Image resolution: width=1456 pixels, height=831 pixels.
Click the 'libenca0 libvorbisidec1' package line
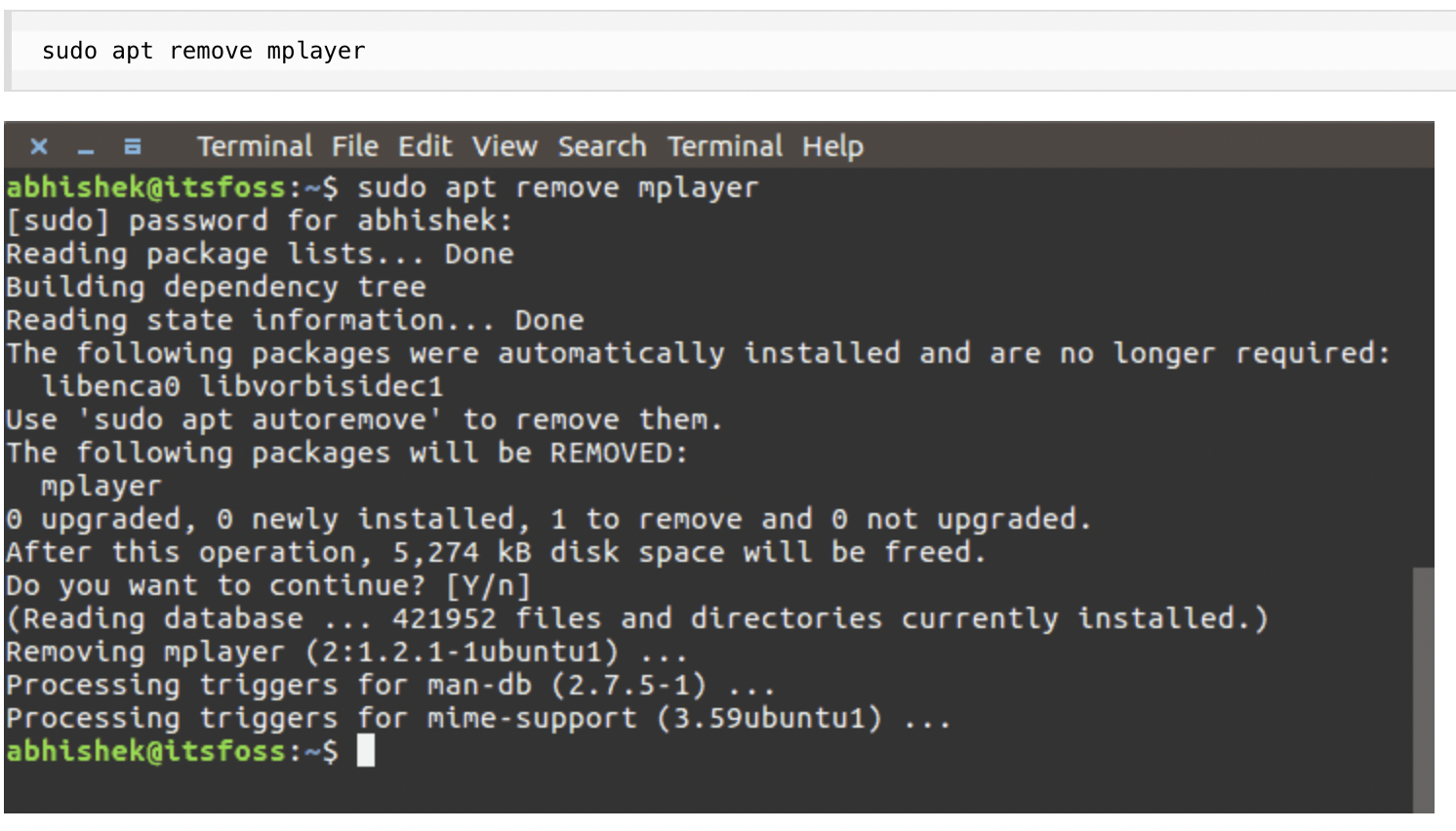pos(242,386)
